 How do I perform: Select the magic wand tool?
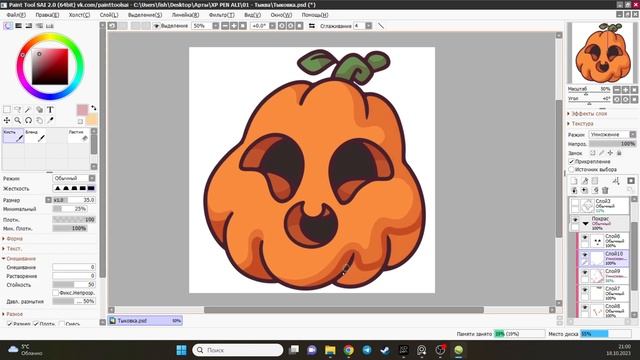[28, 109]
